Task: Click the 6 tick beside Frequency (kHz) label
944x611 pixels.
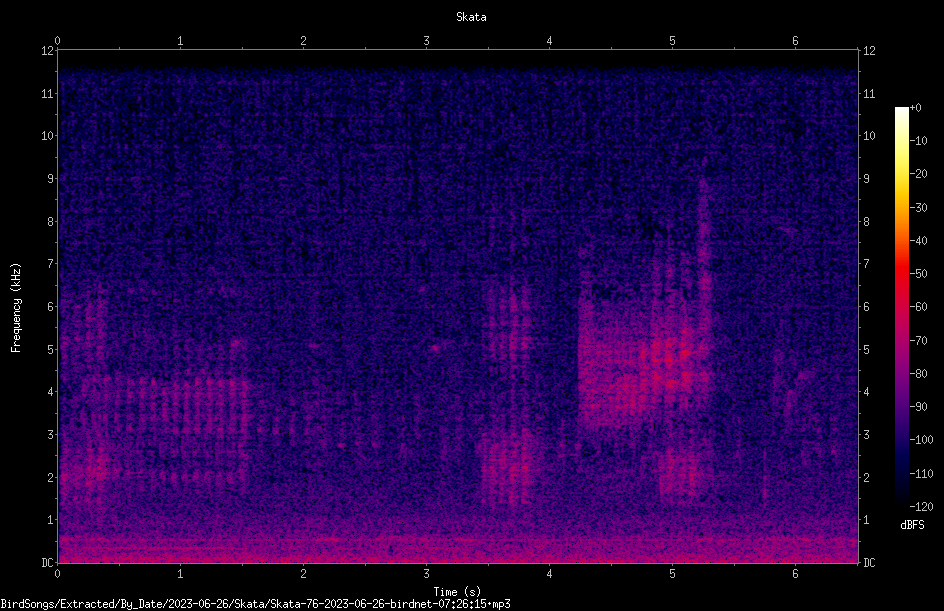Action: pyautogui.click(x=51, y=307)
